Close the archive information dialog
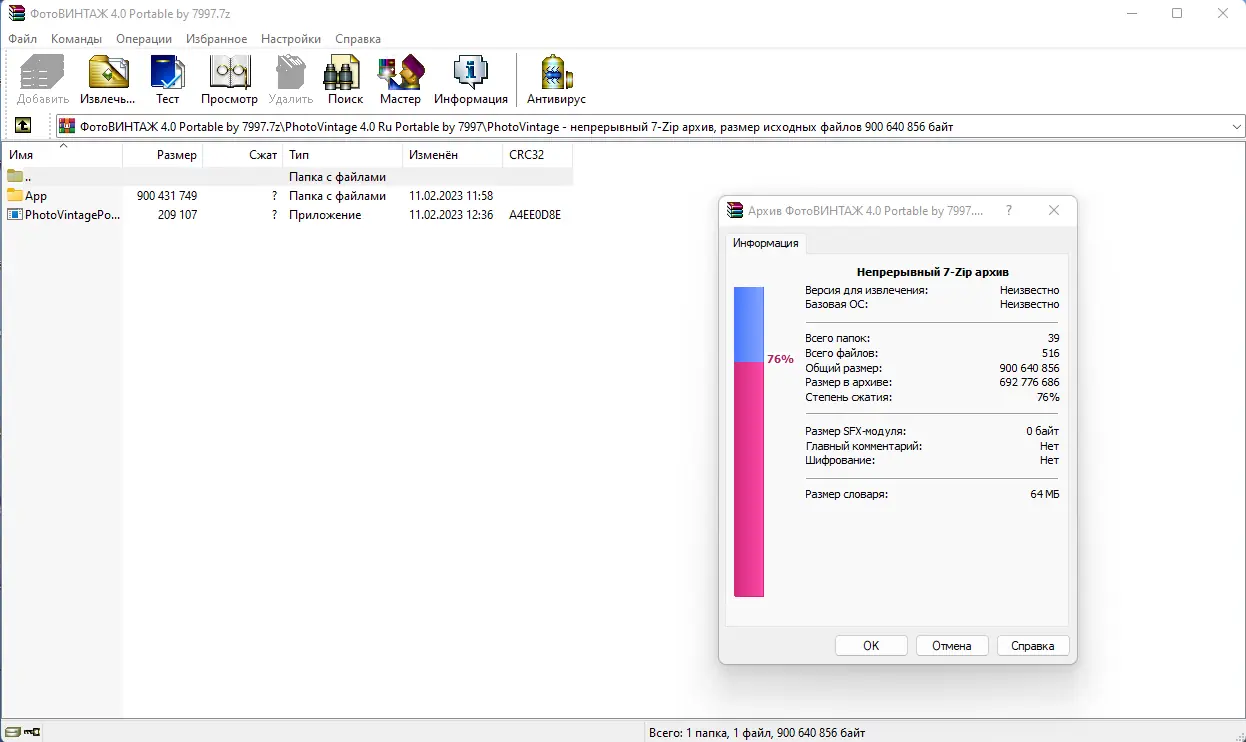Image resolution: width=1246 pixels, height=742 pixels. tap(1053, 210)
